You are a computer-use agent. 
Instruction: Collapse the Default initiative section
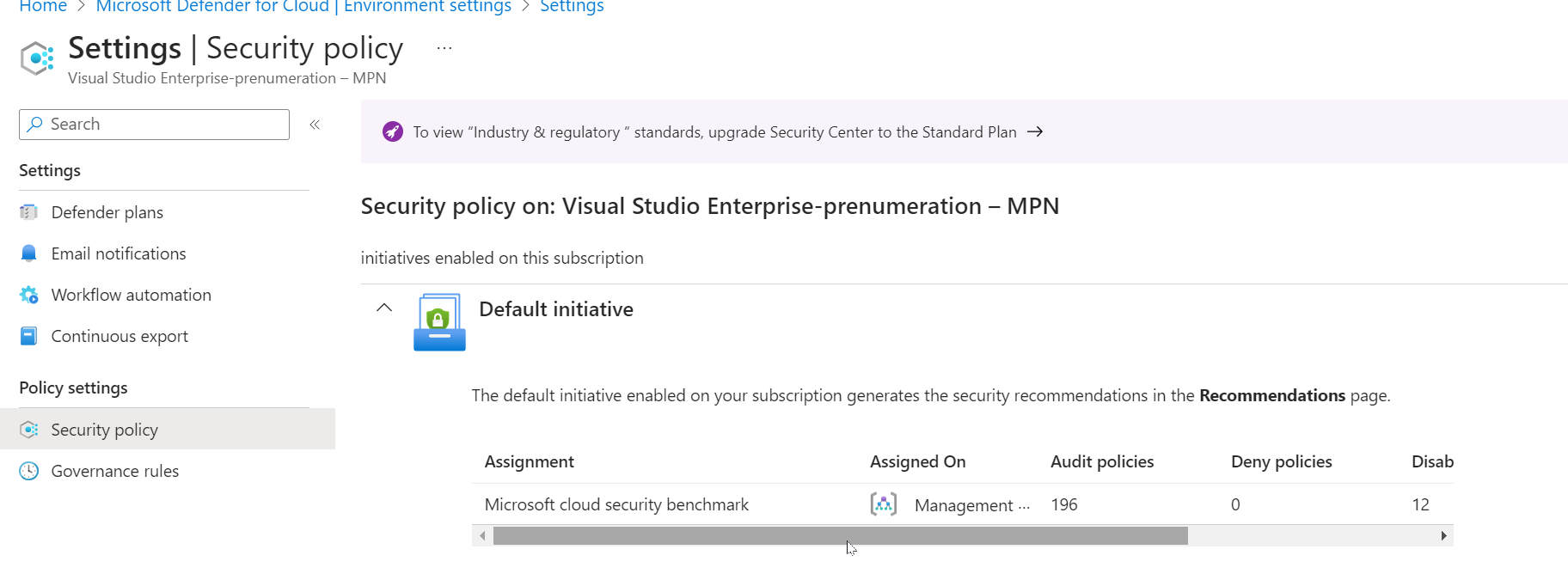(x=384, y=308)
